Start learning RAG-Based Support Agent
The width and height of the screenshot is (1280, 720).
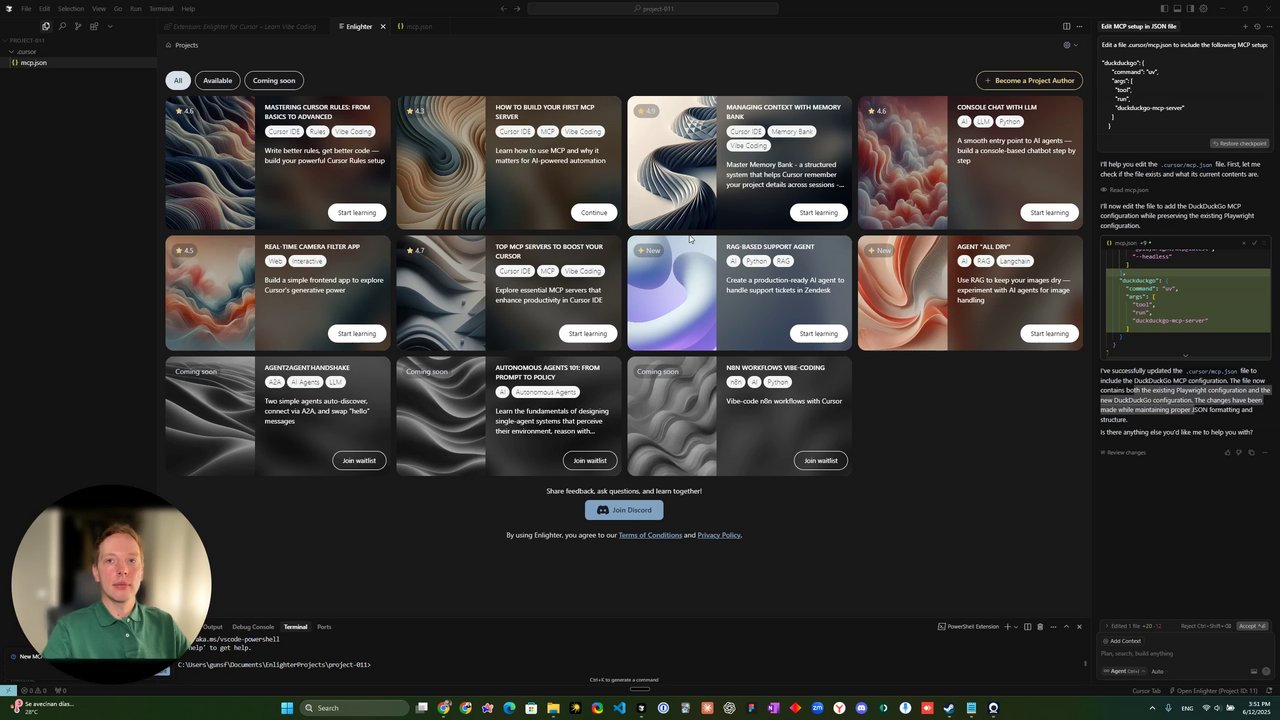[x=819, y=333]
